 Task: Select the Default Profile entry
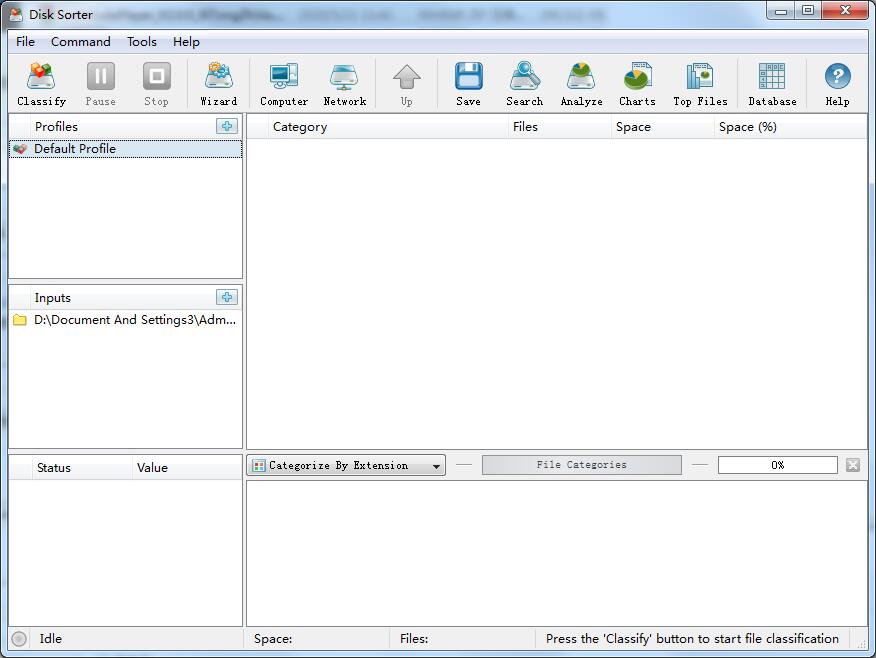[x=75, y=149]
